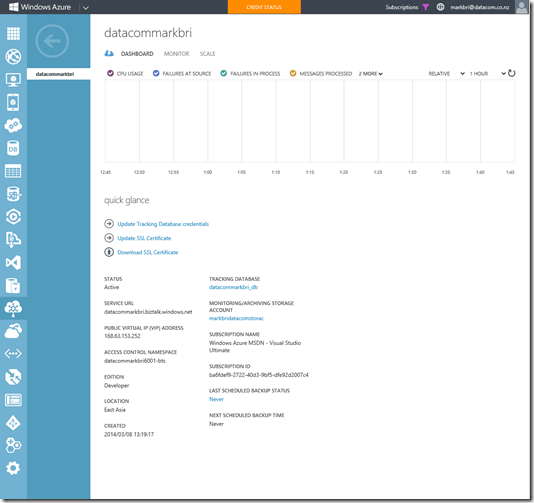Open the Active Directory diamond icon
The image size is (534, 503).
pyautogui.click(x=13, y=423)
